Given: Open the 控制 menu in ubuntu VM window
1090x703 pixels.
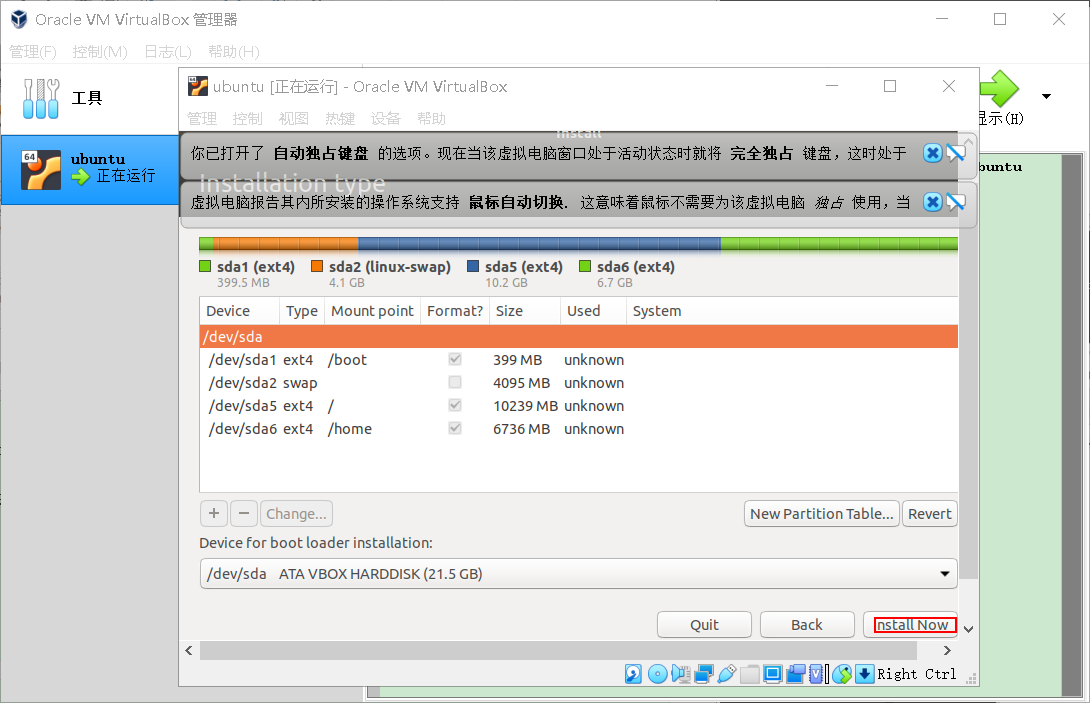Looking at the screenshot, I should pyautogui.click(x=247, y=119).
